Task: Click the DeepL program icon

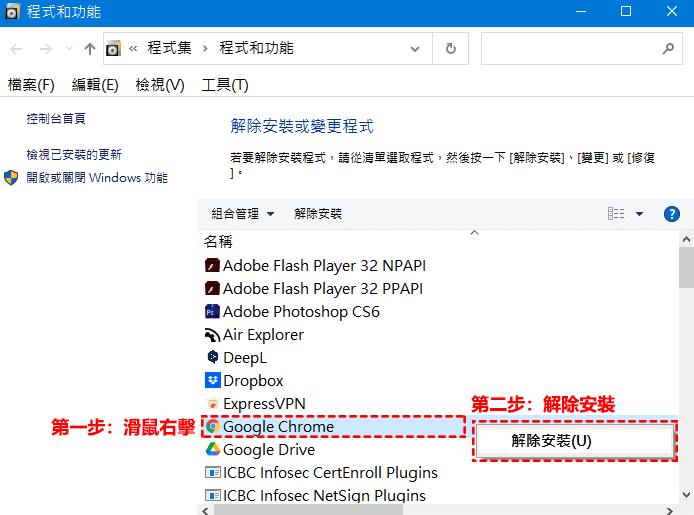Action: pyautogui.click(x=212, y=357)
